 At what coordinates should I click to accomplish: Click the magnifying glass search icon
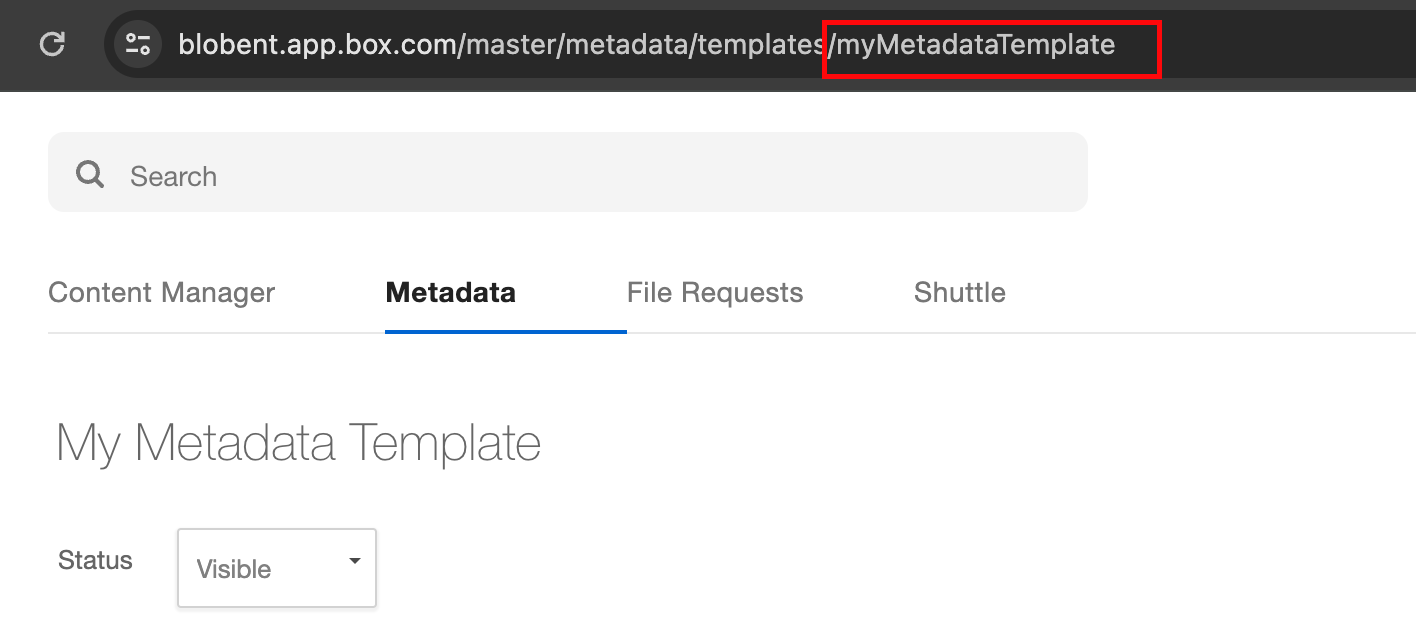click(90, 174)
